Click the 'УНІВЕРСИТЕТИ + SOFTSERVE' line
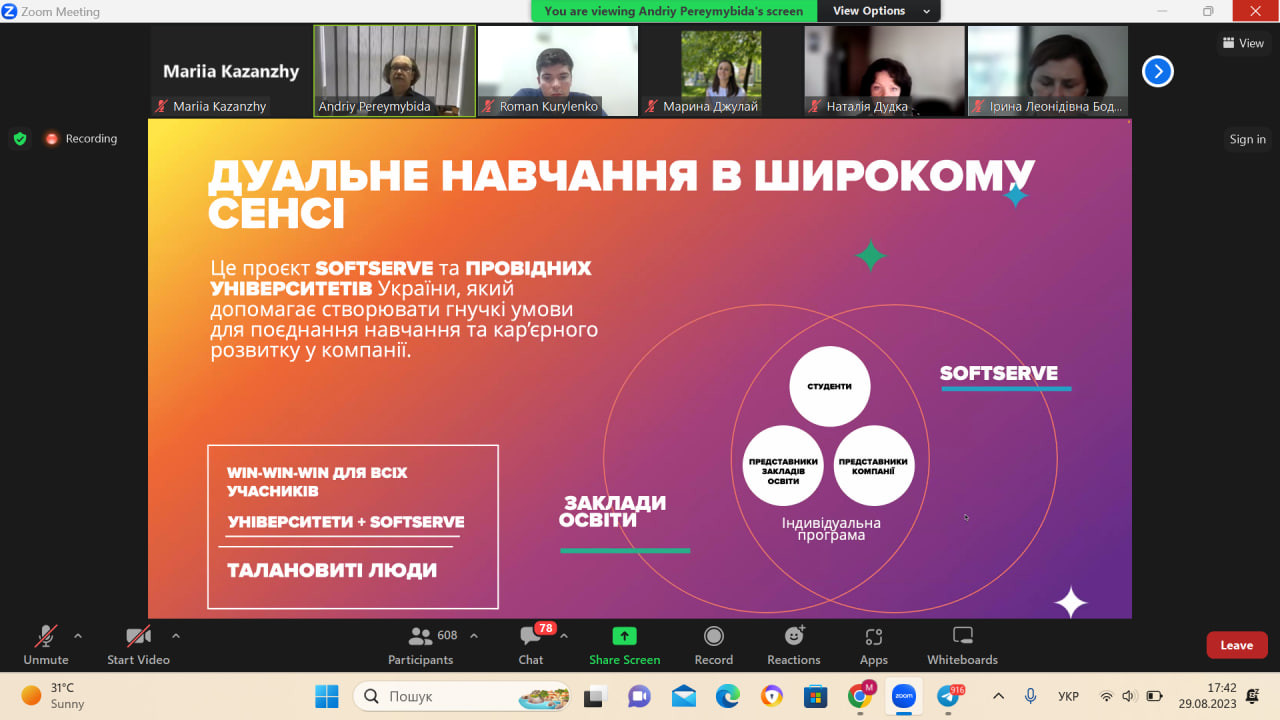 [346, 522]
